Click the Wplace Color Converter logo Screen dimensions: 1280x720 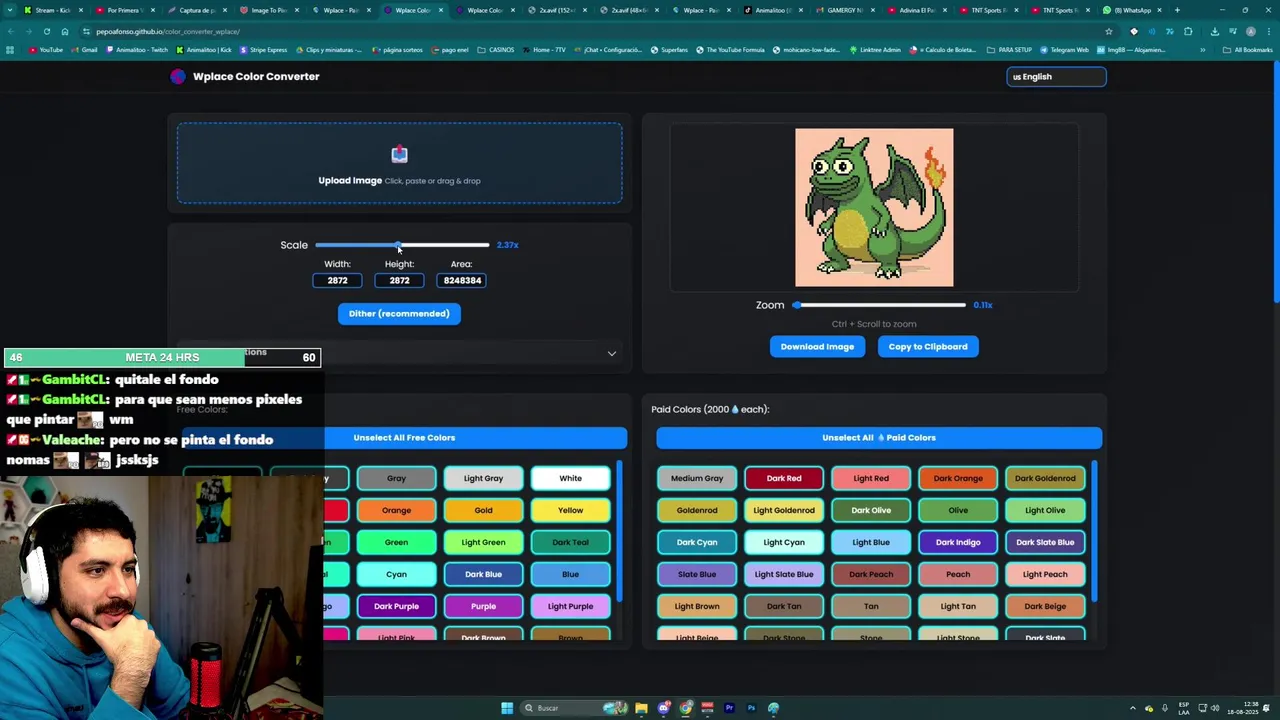pos(178,76)
